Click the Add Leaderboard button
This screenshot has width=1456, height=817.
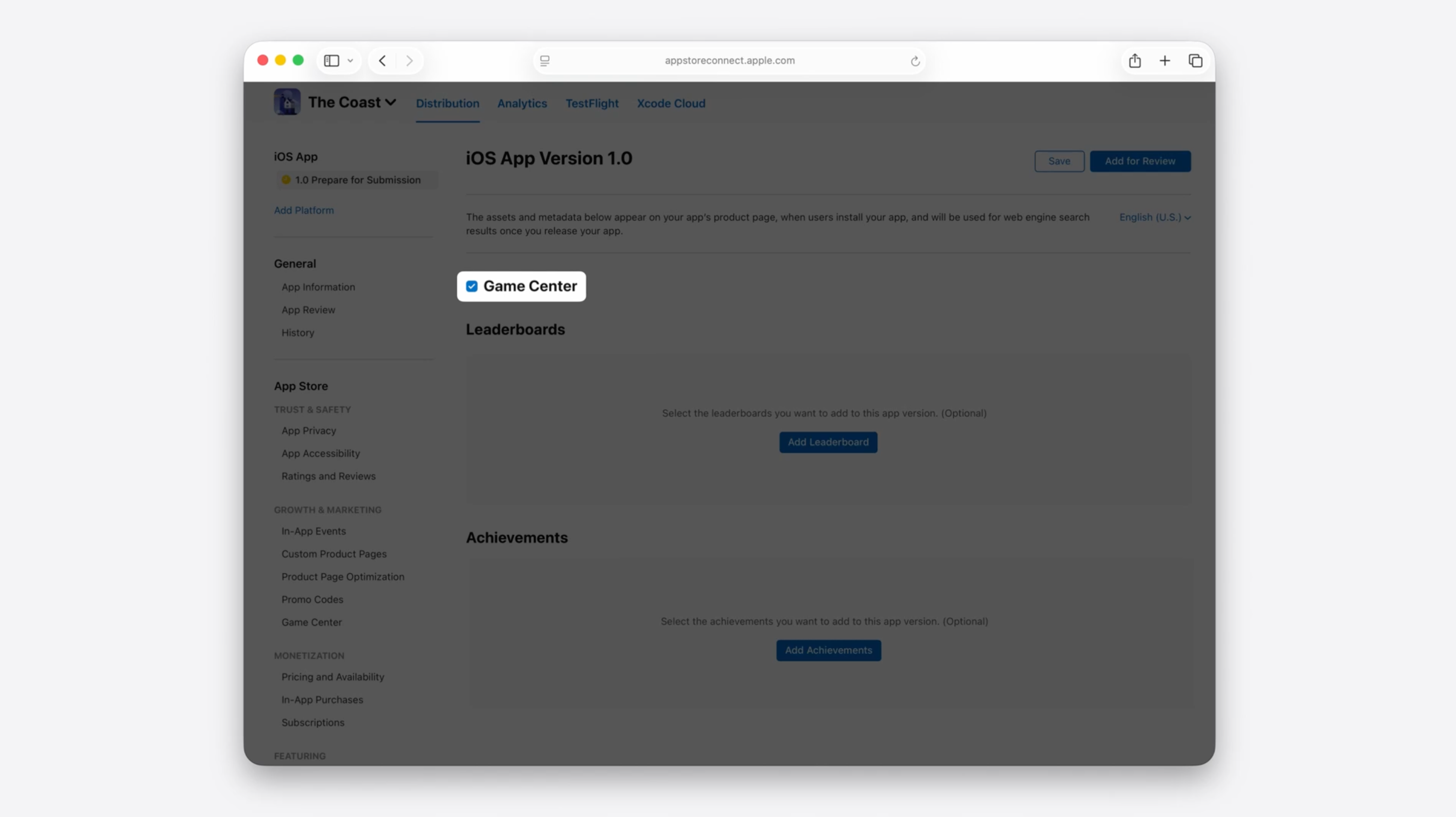point(828,442)
